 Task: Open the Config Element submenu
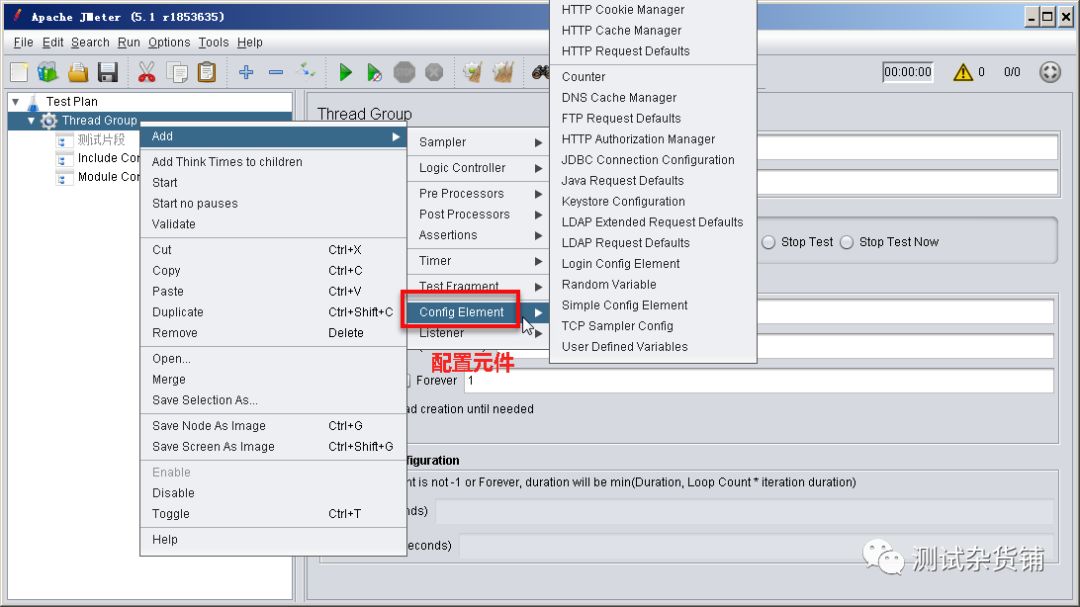click(479, 312)
